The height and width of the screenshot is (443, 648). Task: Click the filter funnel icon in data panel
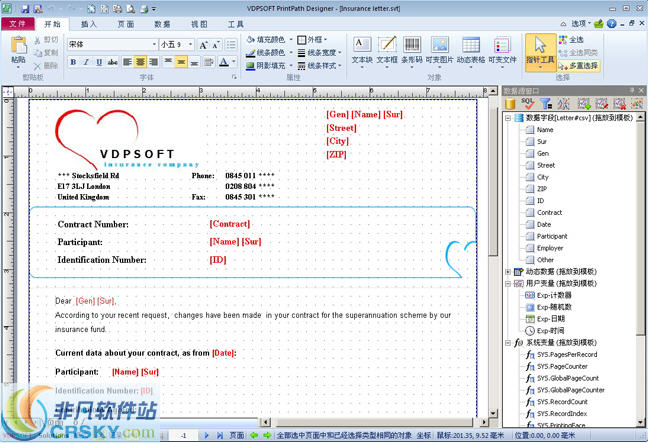point(546,103)
